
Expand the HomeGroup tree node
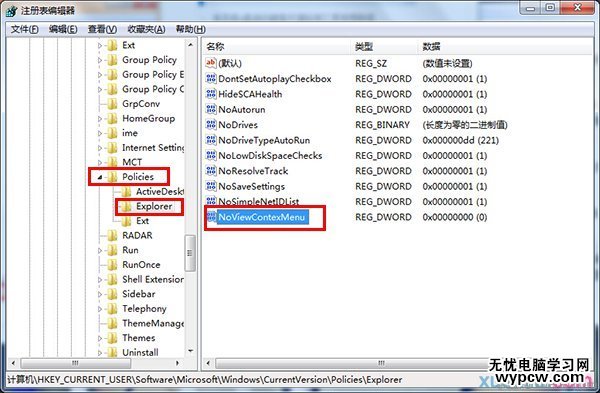click(100, 119)
